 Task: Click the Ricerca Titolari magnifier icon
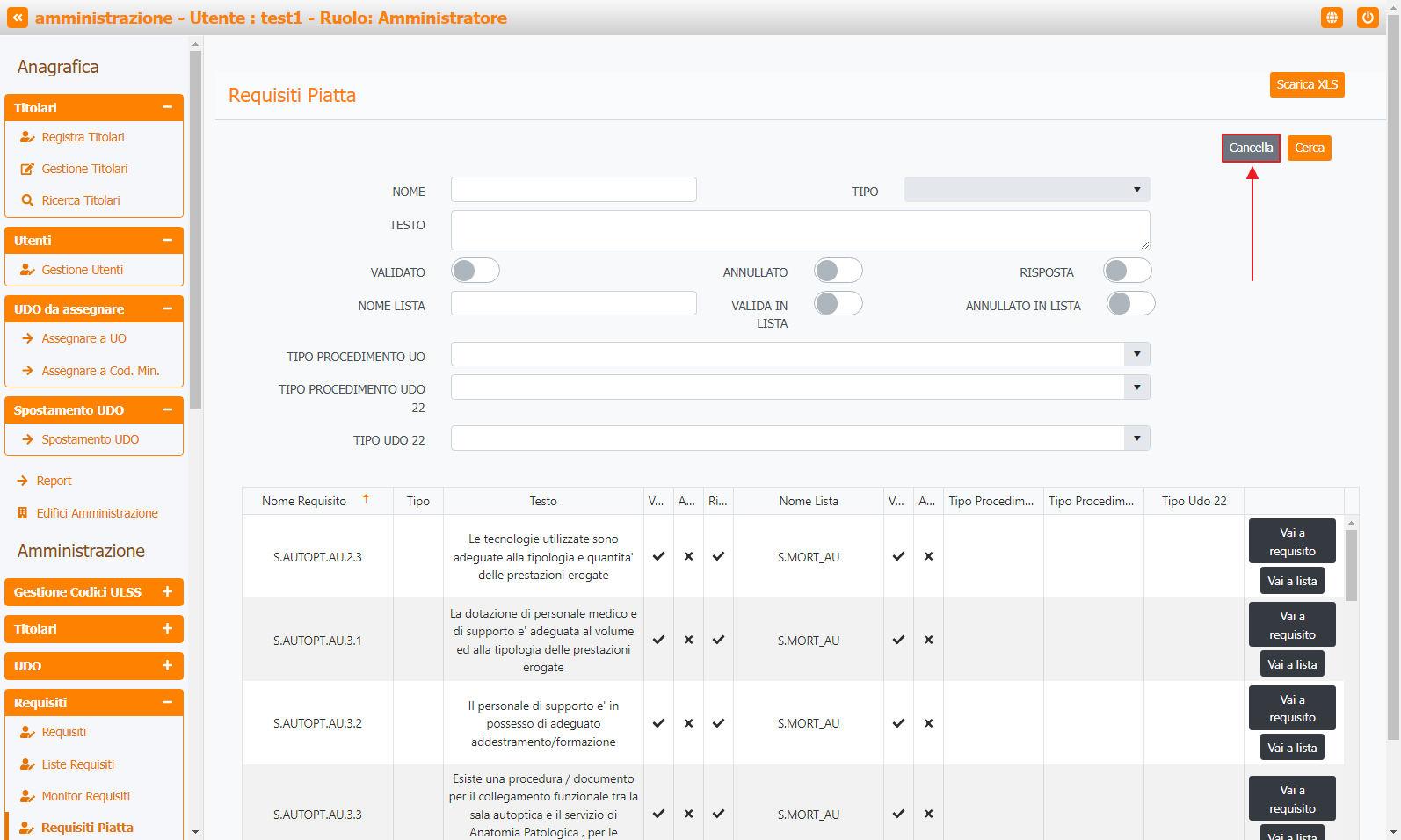(27, 200)
